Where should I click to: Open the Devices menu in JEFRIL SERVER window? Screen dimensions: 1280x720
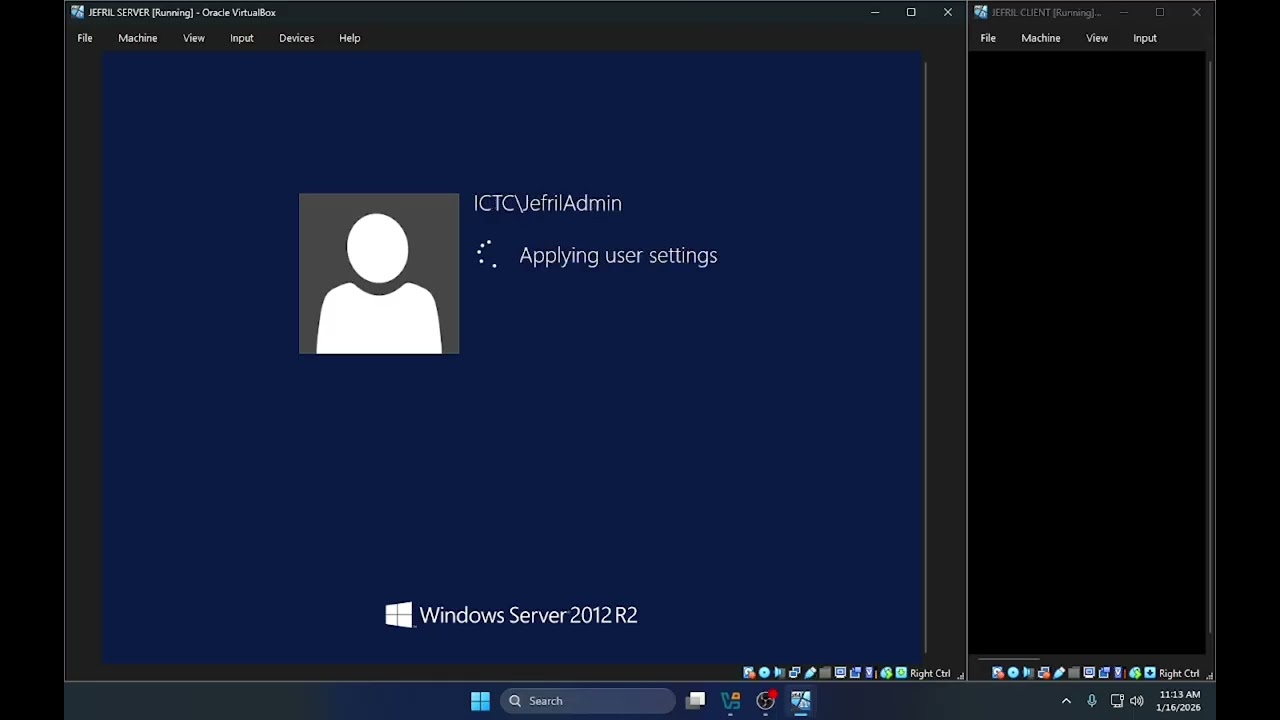[x=297, y=38]
